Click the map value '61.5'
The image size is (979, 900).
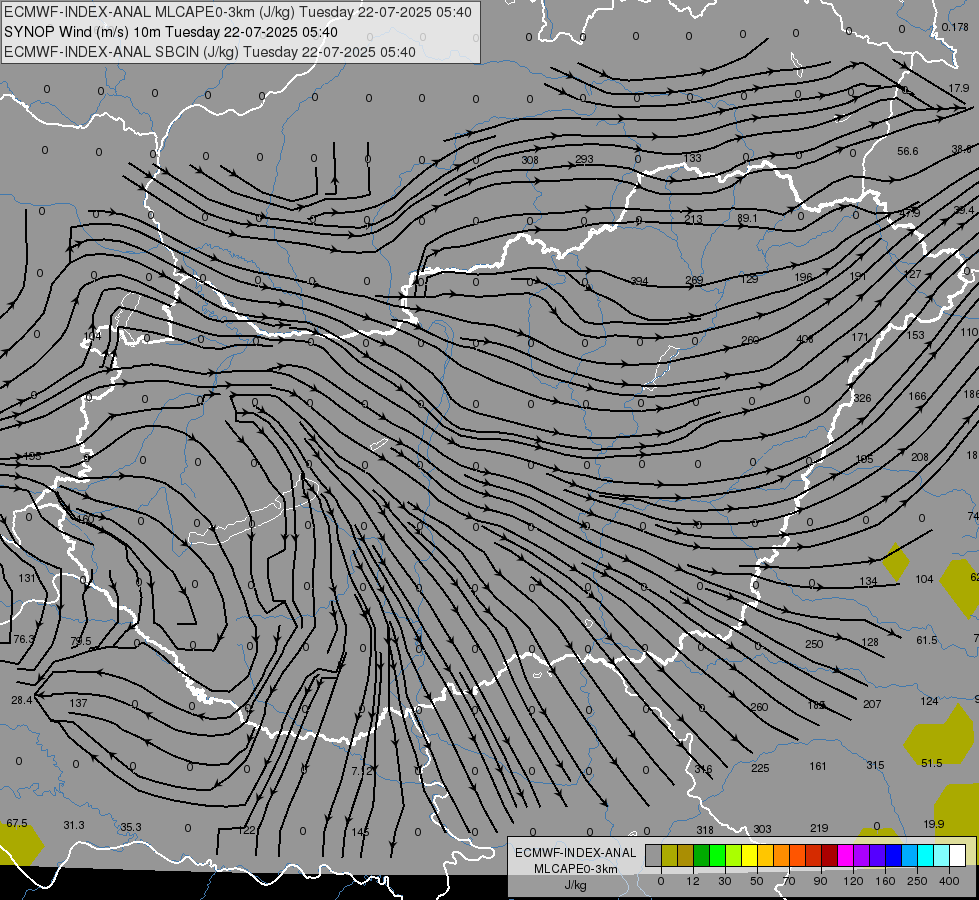pyautogui.click(x=927, y=640)
